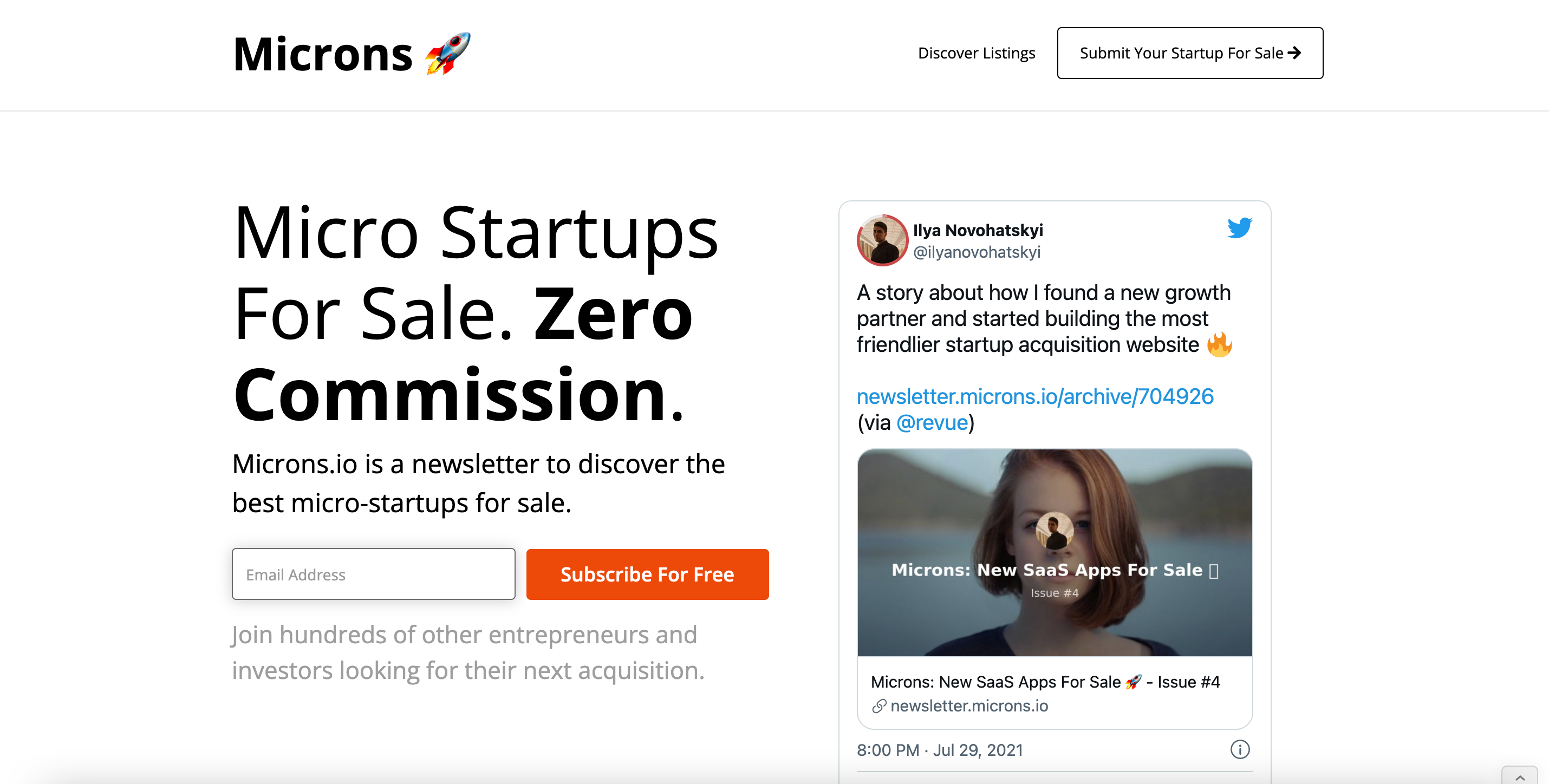This screenshot has width=1549, height=784.
Task: Click Ilya Novohatskyi's profile avatar
Action: [x=882, y=240]
